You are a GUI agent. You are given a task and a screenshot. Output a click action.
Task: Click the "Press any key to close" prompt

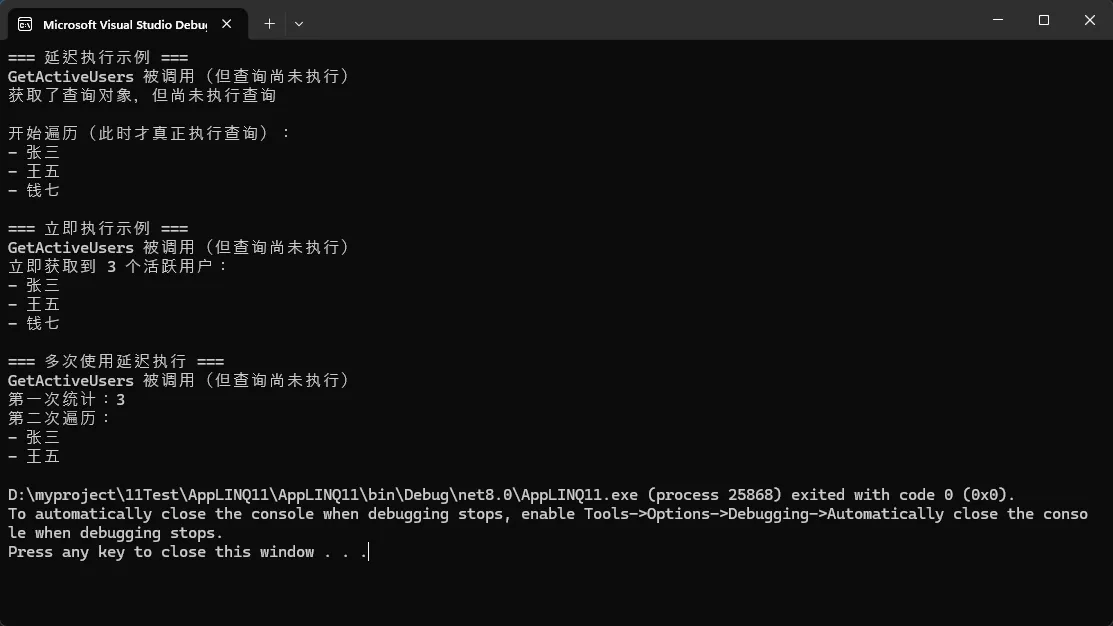188,552
